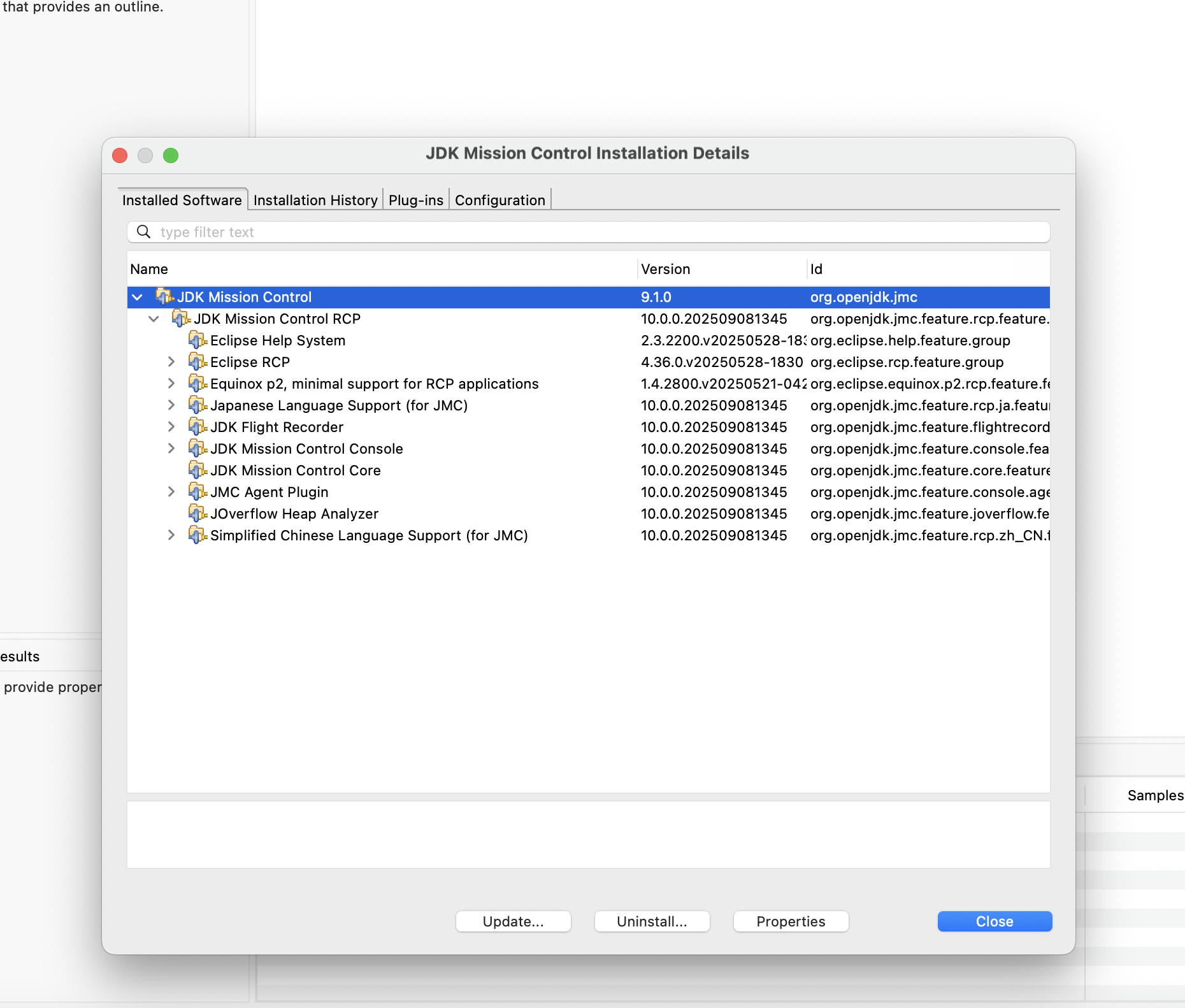Sort by the Version column header
1185x1008 pixels.
point(722,269)
